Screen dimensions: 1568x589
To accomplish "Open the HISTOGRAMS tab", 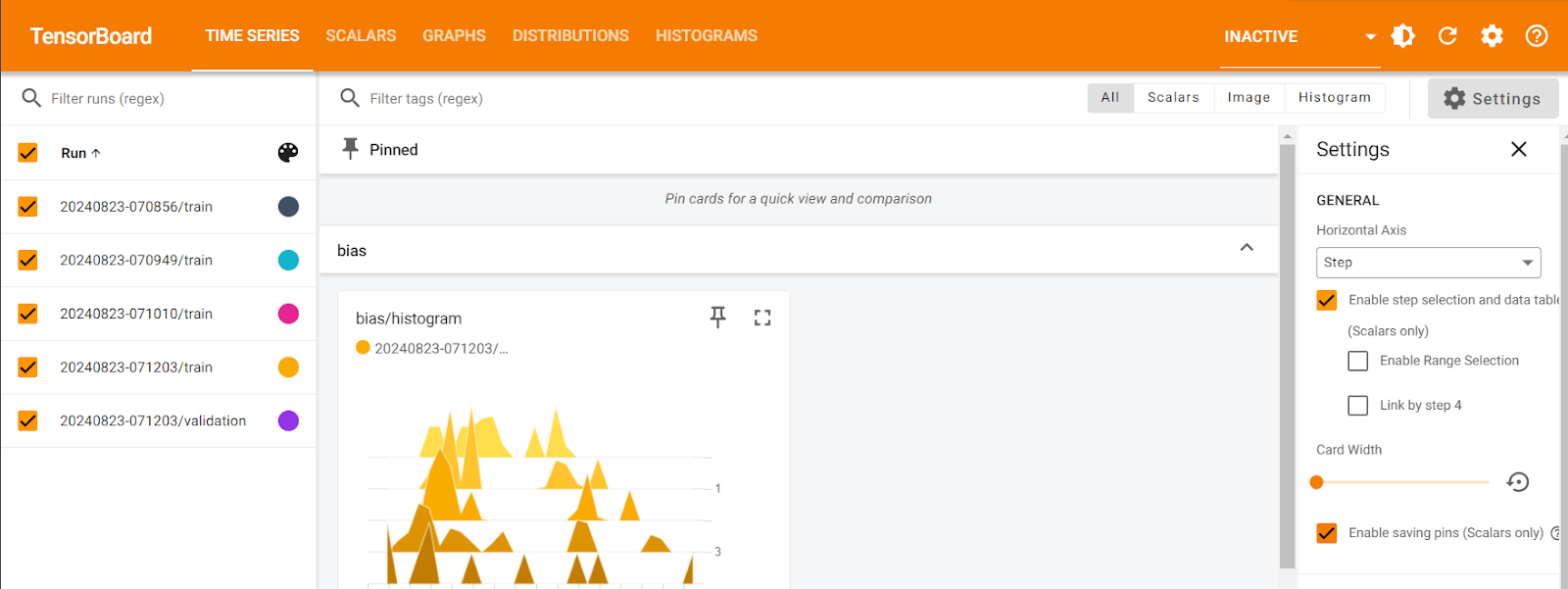I will [707, 35].
